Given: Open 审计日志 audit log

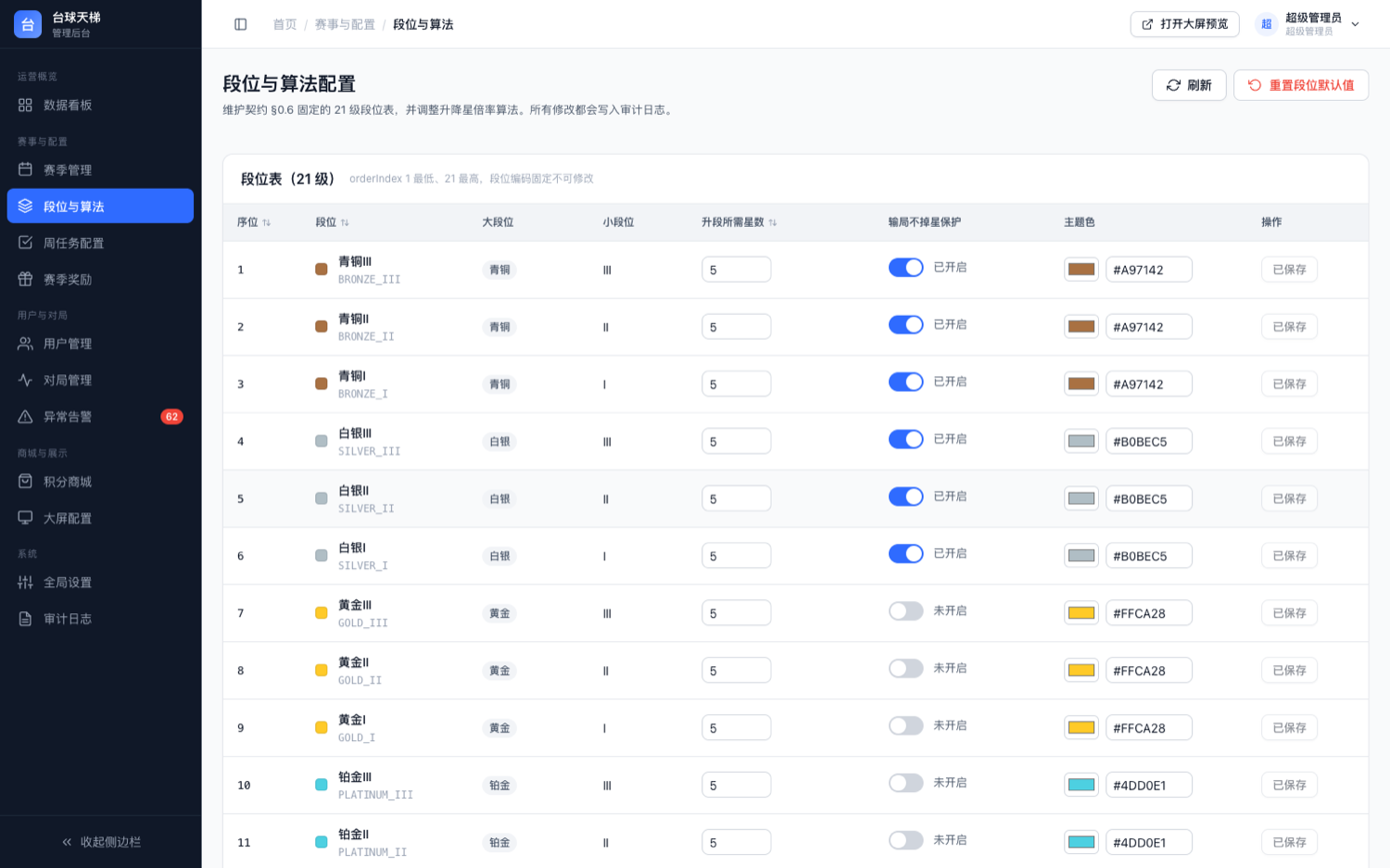Looking at the screenshot, I should 100,619.
